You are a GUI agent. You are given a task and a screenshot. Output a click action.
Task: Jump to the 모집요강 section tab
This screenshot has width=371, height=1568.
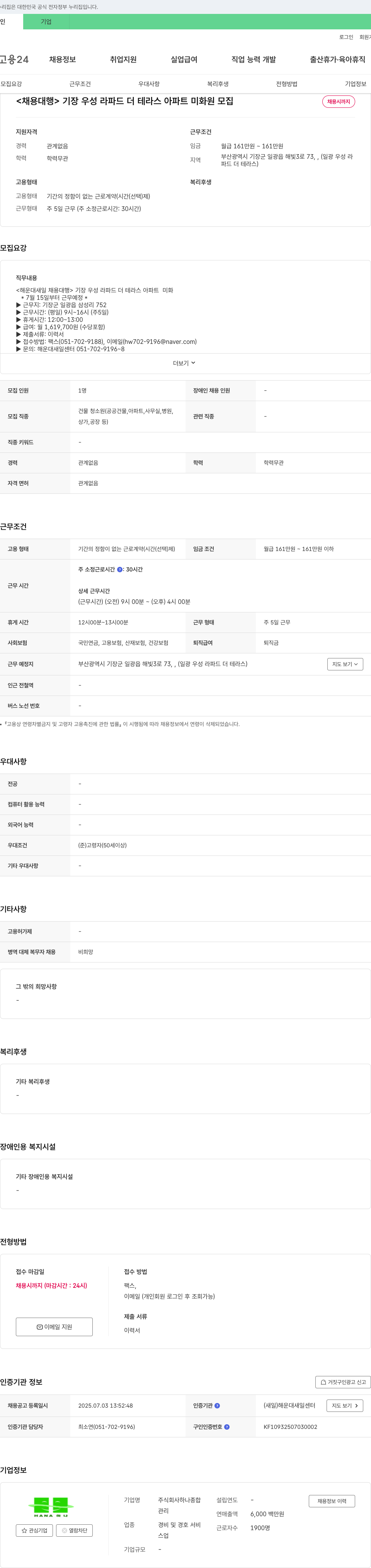[11, 84]
